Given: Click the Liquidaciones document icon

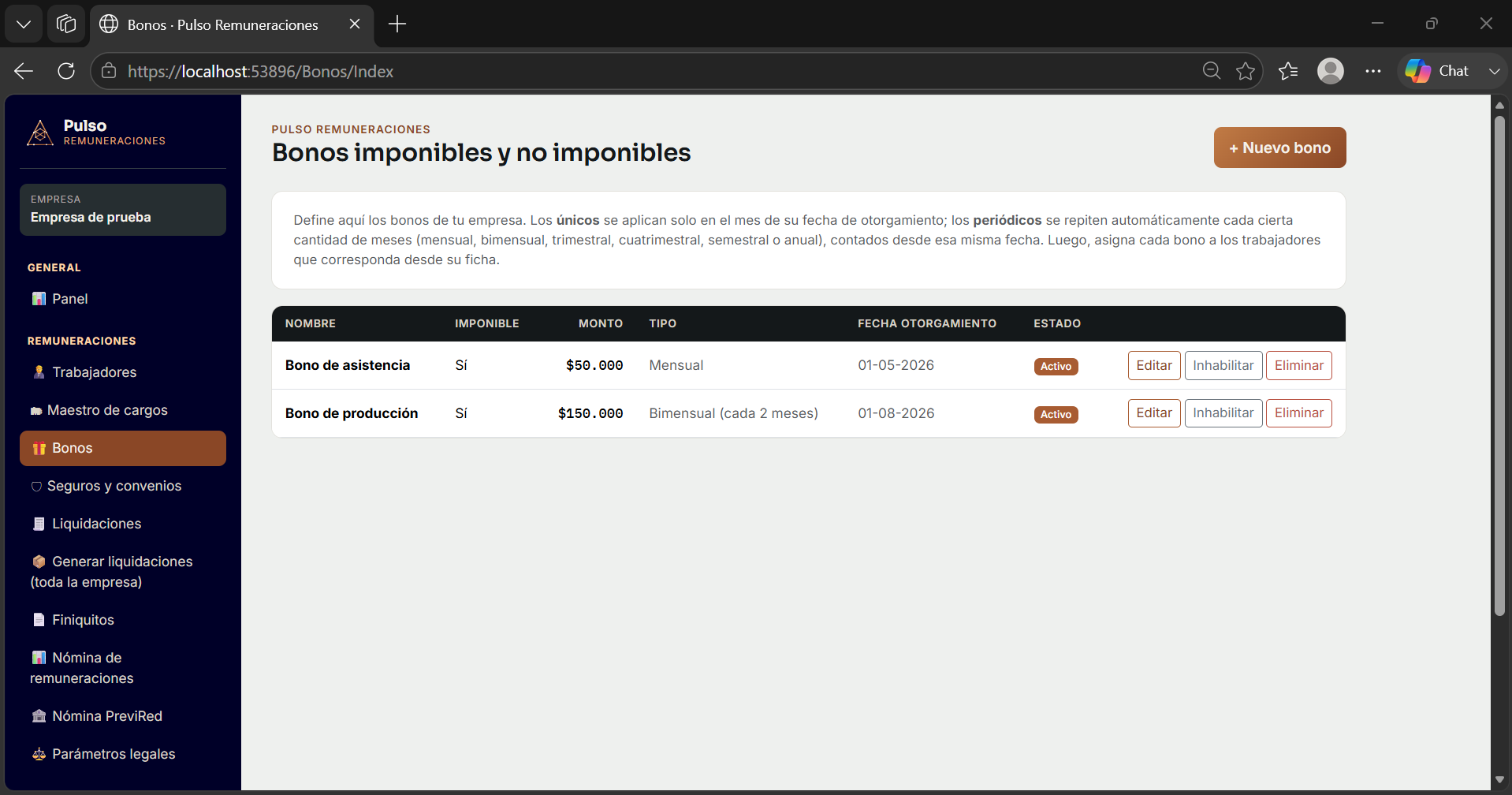Looking at the screenshot, I should 39,524.
